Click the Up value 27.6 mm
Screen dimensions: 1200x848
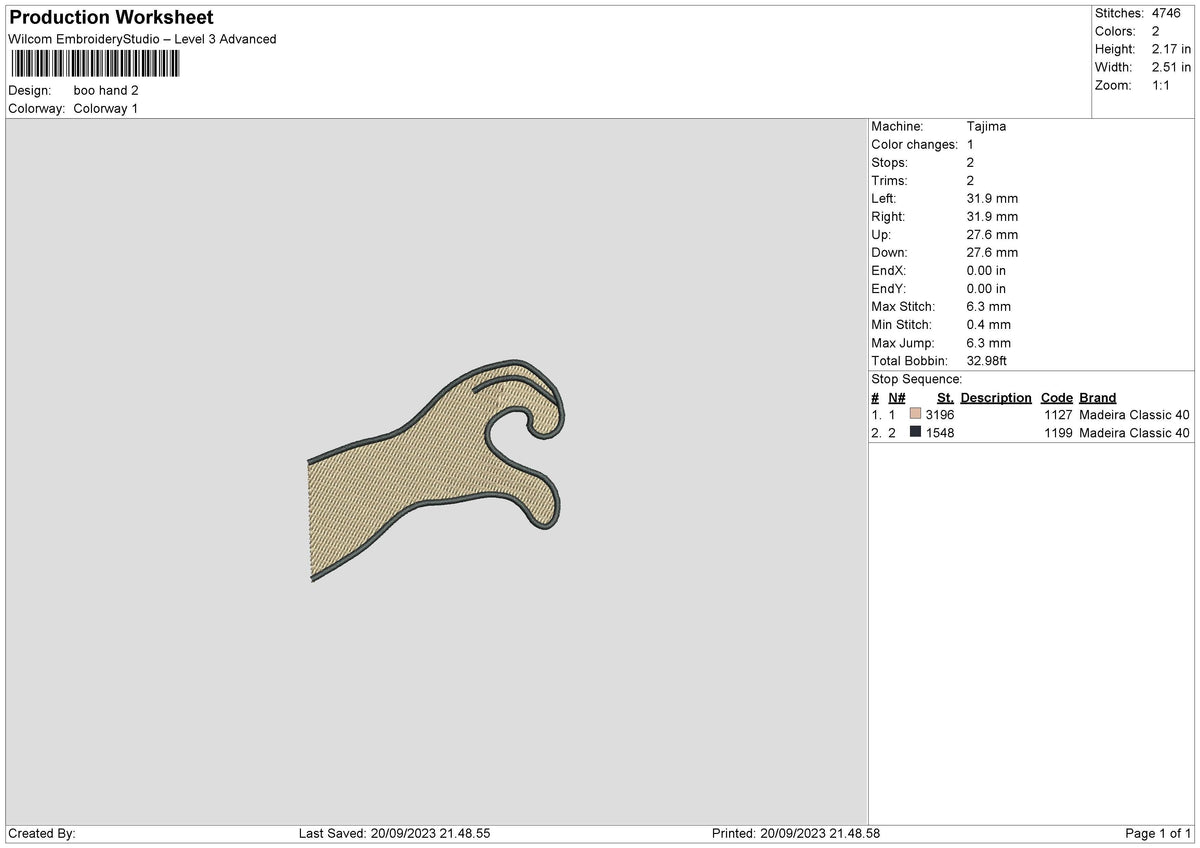(x=993, y=235)
